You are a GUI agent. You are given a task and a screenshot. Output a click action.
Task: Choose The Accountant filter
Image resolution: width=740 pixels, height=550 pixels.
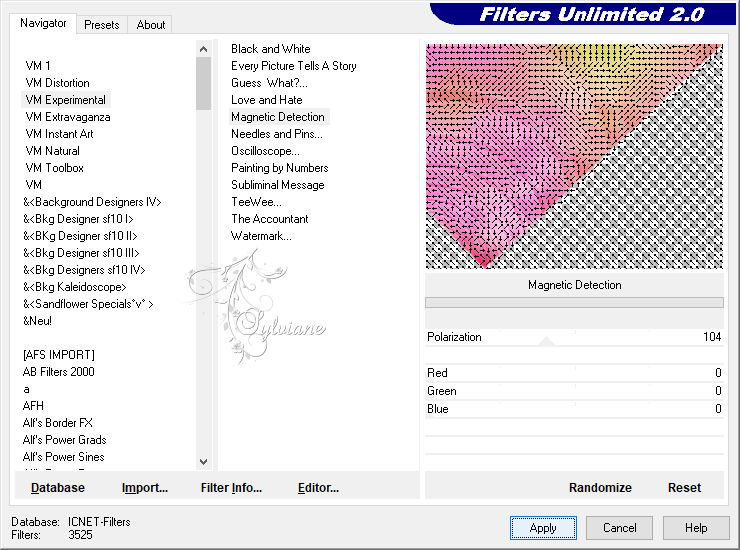pyautogui.click(x=269, y=219)
